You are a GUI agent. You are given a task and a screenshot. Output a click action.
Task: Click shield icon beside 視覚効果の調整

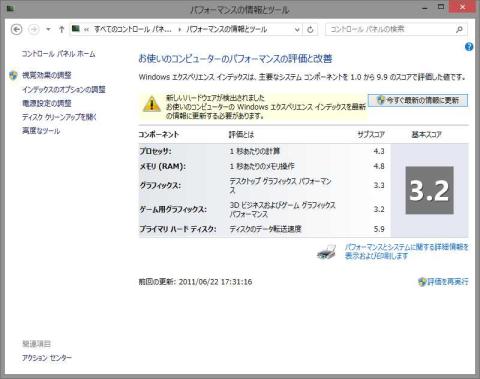13,75
